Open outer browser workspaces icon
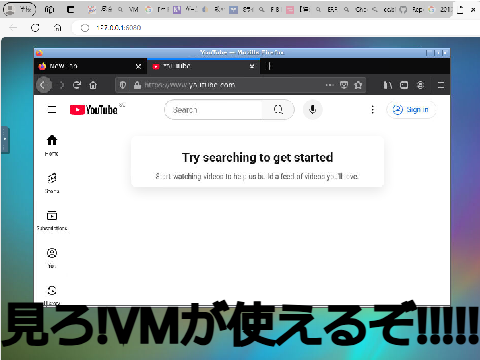The image size is (480, 360). click(x=49, y=9)
